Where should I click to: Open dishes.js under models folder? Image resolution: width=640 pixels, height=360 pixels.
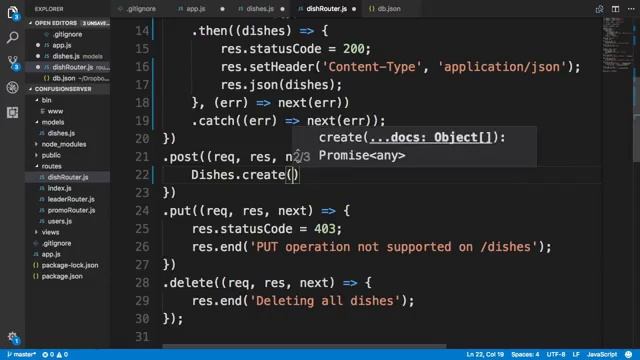click(61, 133)
